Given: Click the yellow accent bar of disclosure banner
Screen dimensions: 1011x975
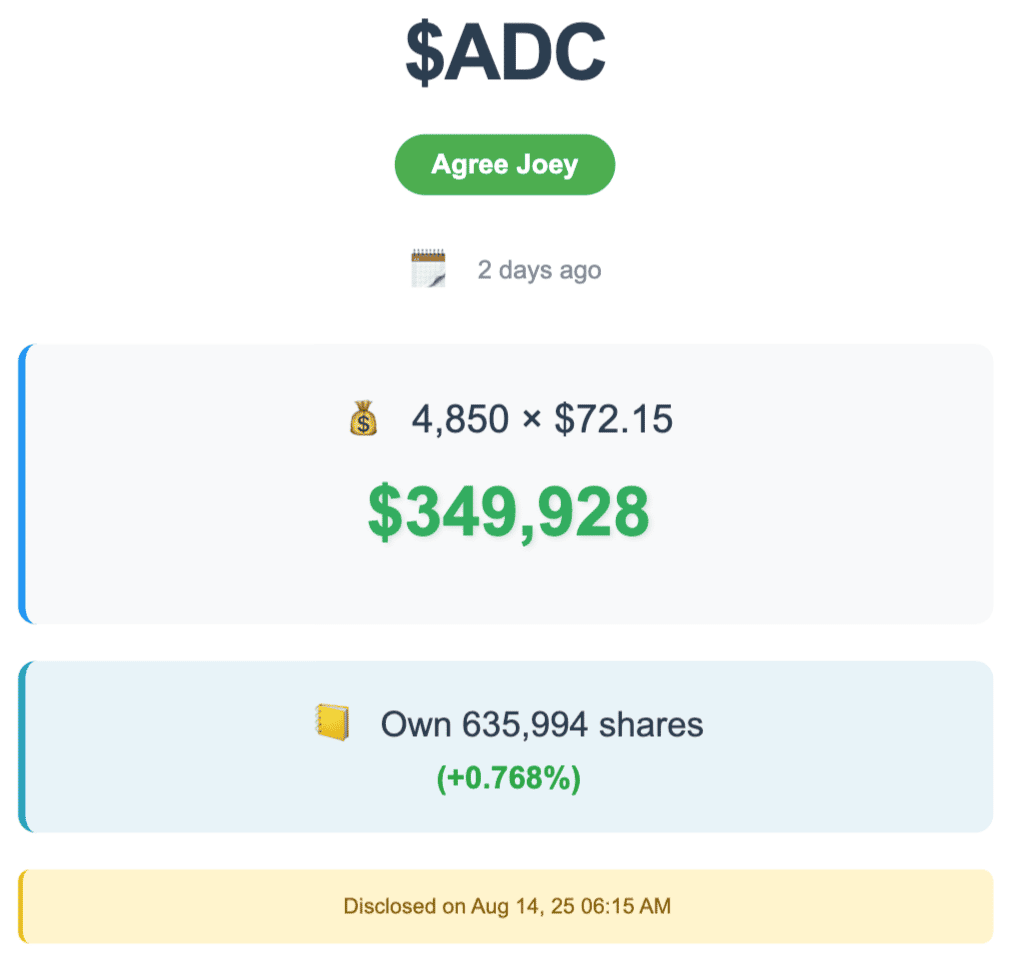Looking at the screenshot, I should point(21,906).
